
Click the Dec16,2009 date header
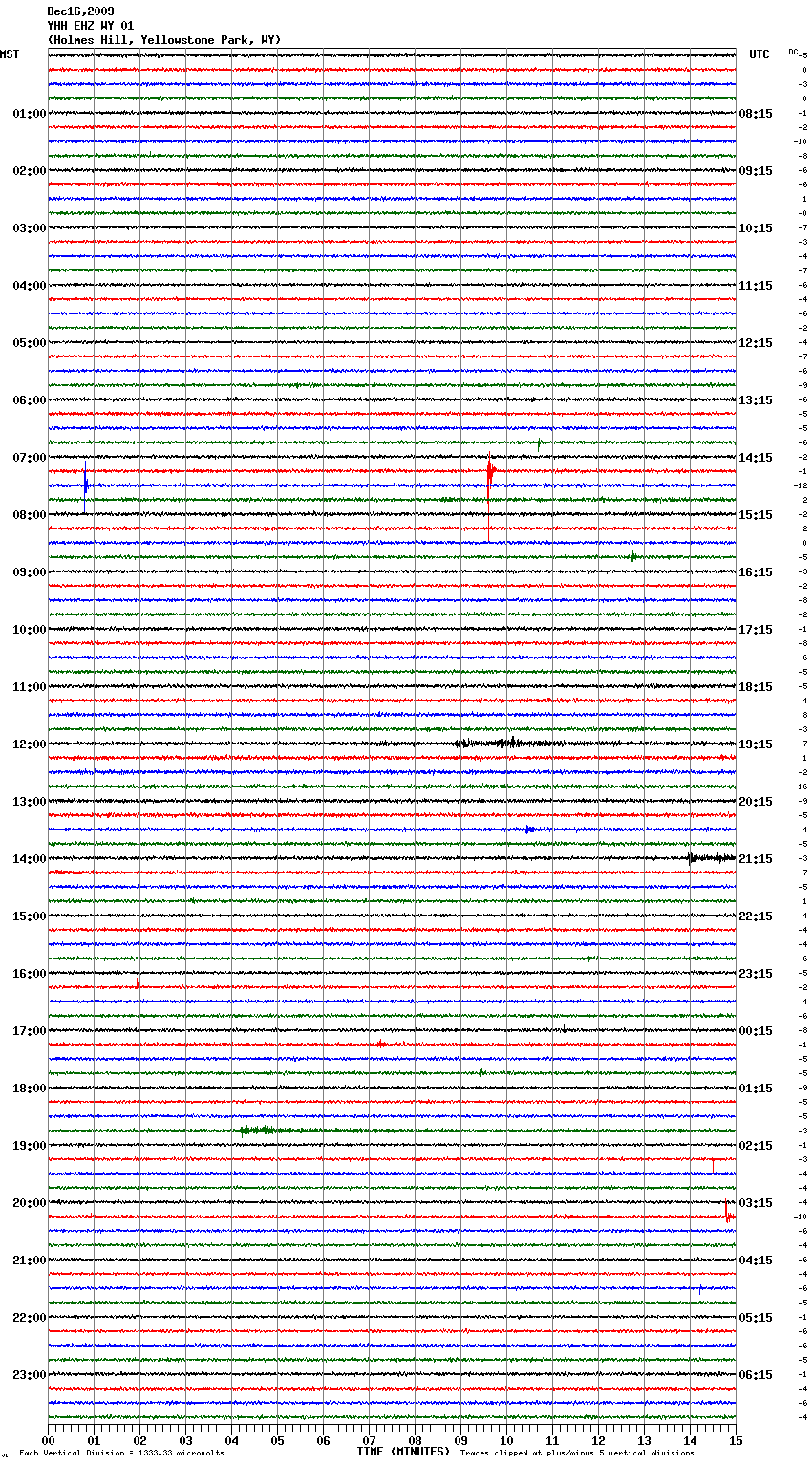pyautogui.click(x=80, y=11)
